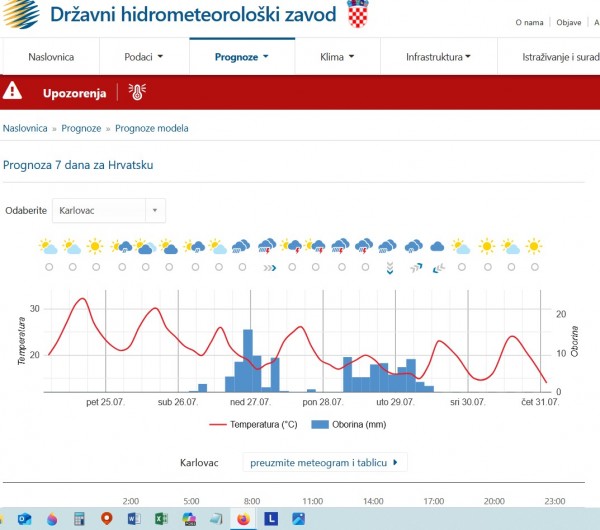Launch Word from the taskbar
This screenshot has width=600, height=530.
point(134,519)
